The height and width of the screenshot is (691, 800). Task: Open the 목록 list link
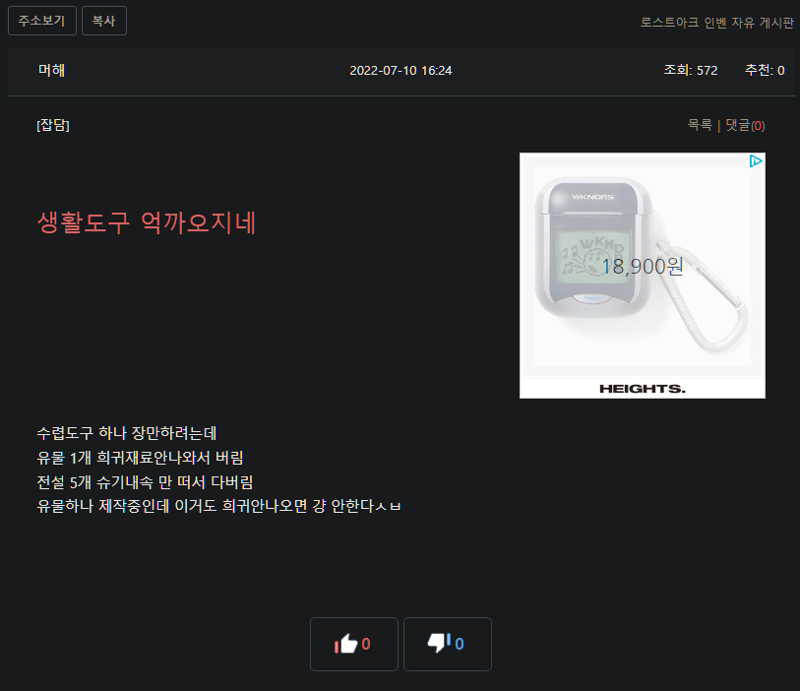(x=699, y=125)
